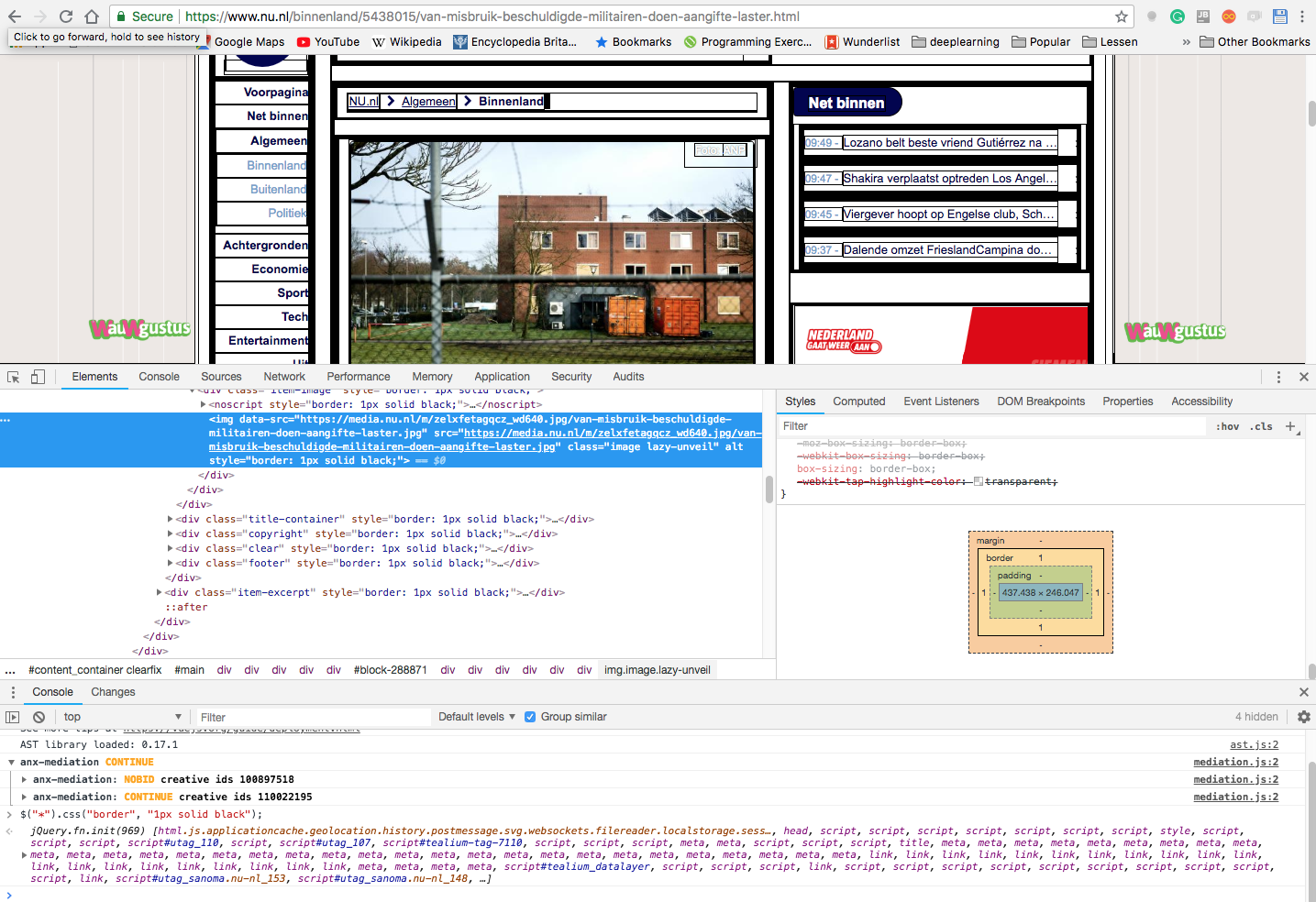The width and height of the screenshot is (1316, 902).
Task: Reload the page with the refresh icon
Action: pos(66,16)
